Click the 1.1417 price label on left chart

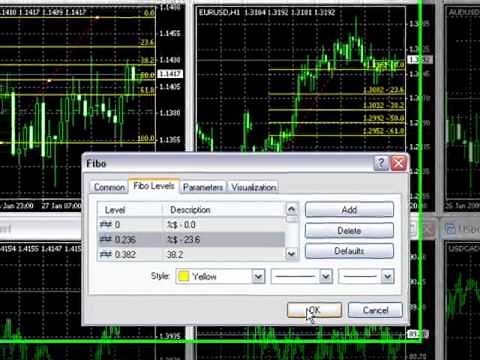coord(170,74)
